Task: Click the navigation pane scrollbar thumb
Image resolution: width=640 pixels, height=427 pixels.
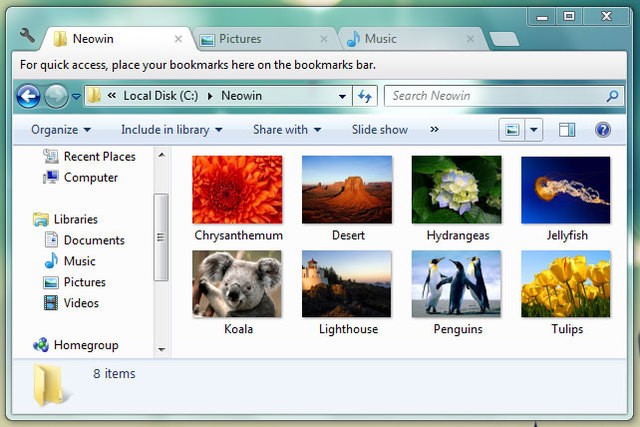Action: pyautogui.click(x=161, y=237)
